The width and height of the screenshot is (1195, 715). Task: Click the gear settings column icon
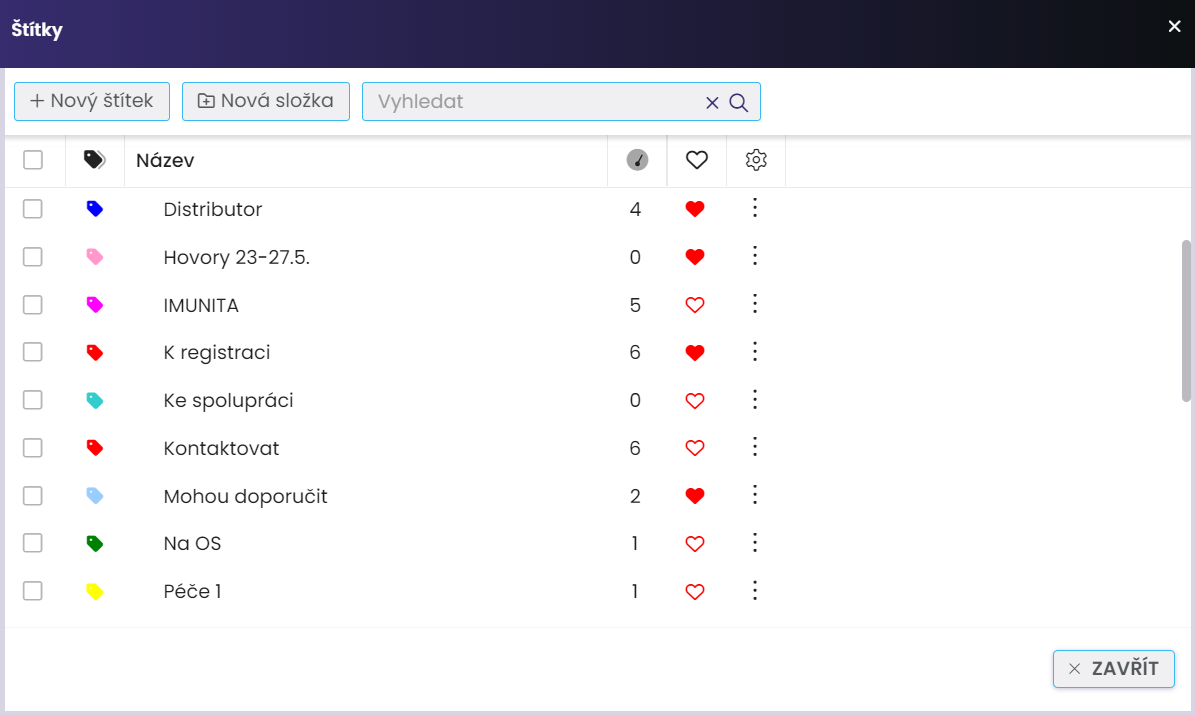click(756, 160)
